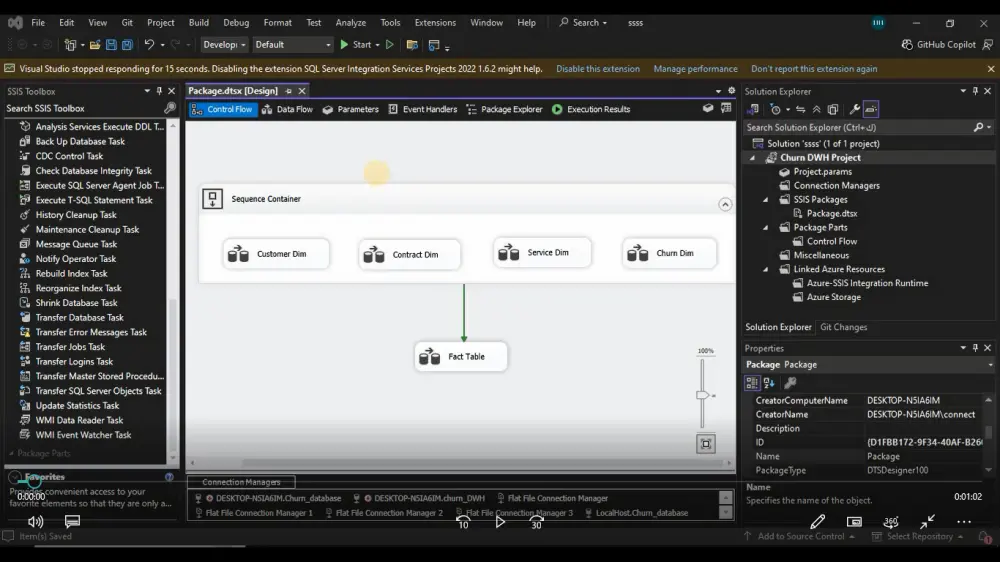Select the Churn Dim data flow task
This screenshot has height=562, width=1000.
point(669,253)
